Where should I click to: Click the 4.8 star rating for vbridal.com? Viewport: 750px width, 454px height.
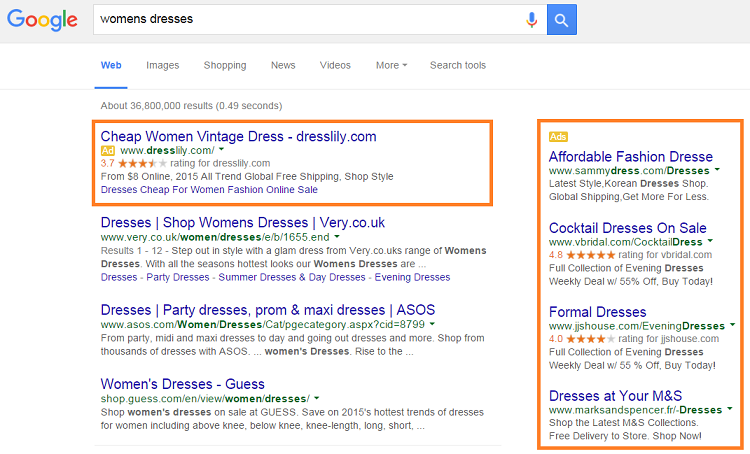pyautogui.click(x=591, y=255)
